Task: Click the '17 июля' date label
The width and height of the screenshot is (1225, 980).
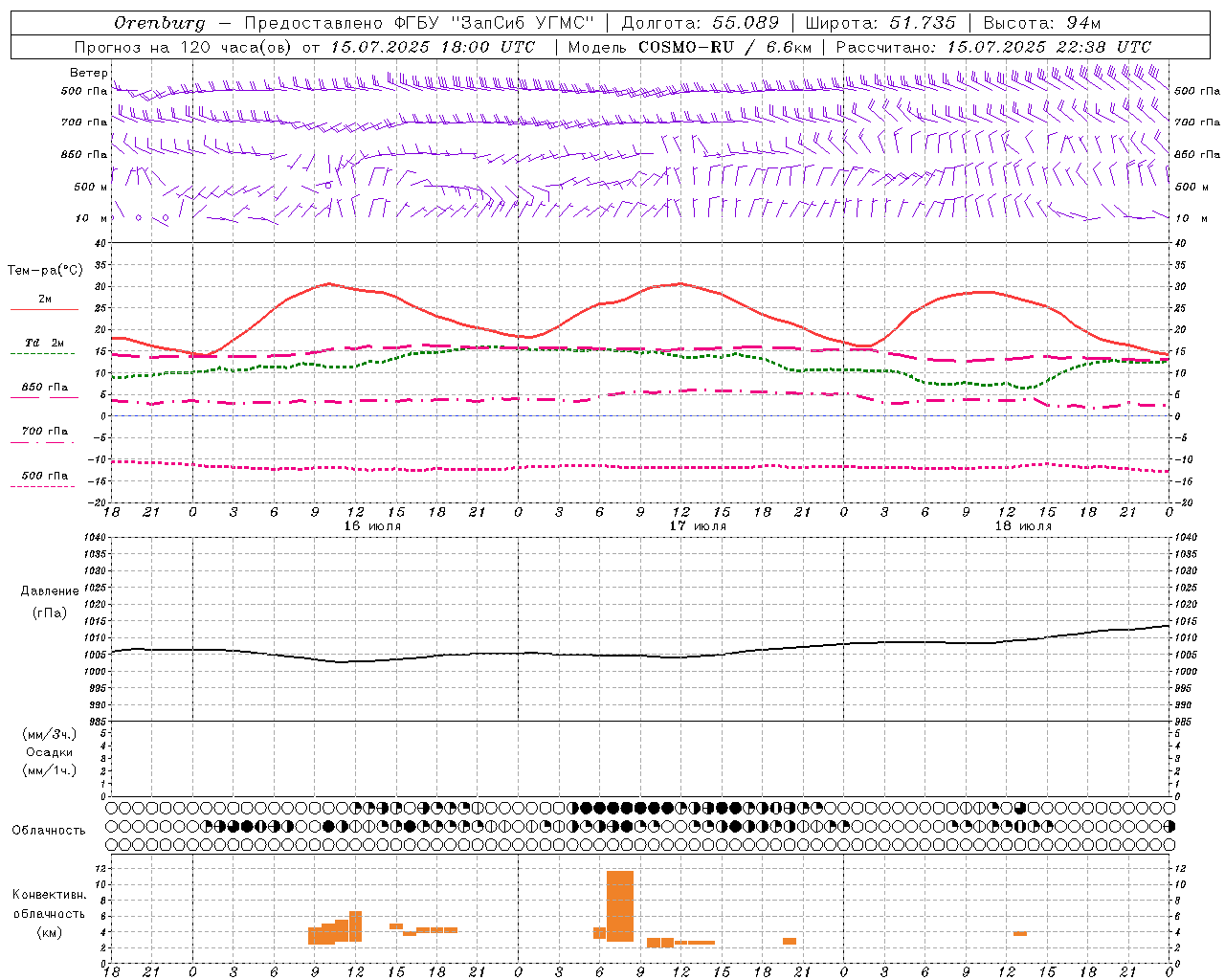Action: click(x=698, y=526)
